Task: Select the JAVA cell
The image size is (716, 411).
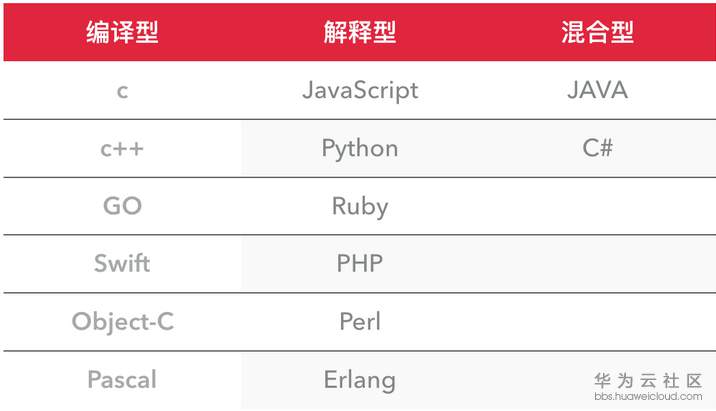Action: [x=597, y=91]
